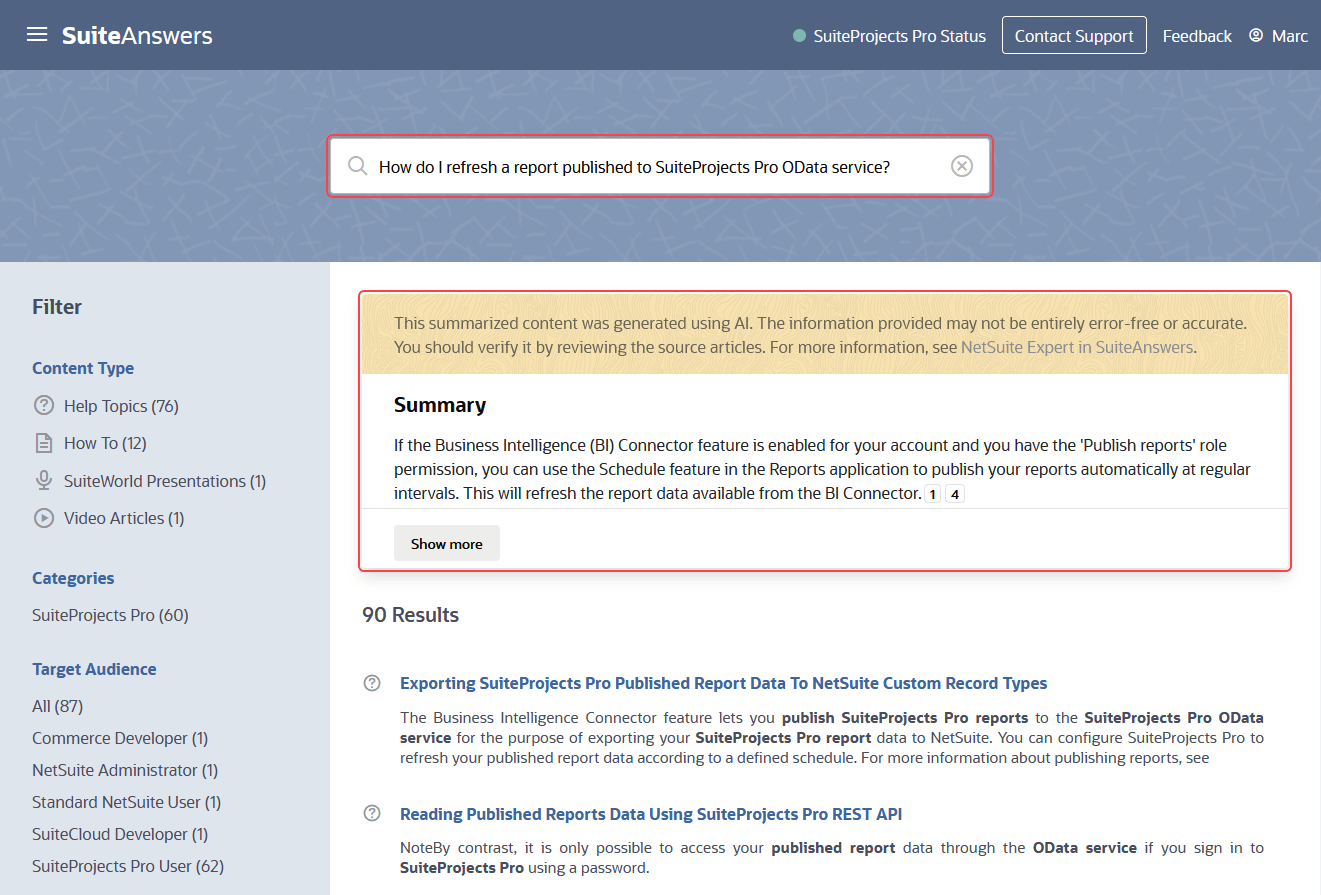Open the hamburger navigation menu
The height and width of the screenshot is (895, 1321).
click(37, 35)
